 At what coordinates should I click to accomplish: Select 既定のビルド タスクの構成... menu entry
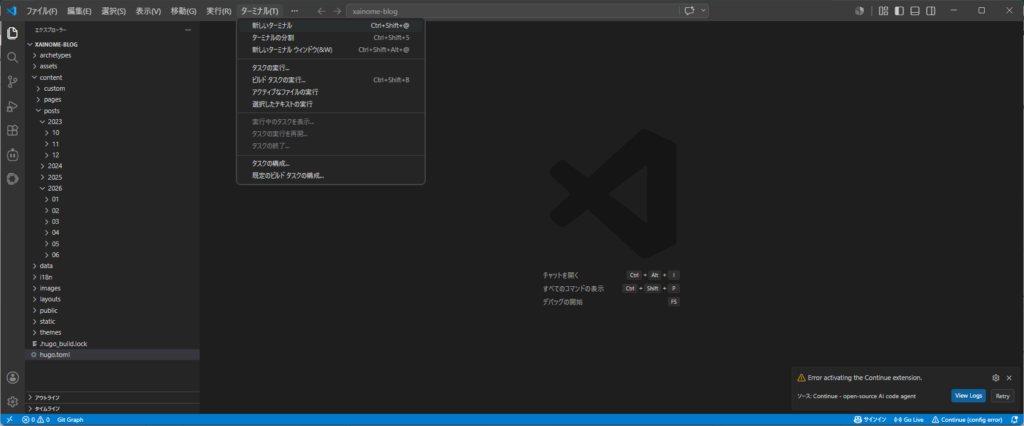coord(330,175)
